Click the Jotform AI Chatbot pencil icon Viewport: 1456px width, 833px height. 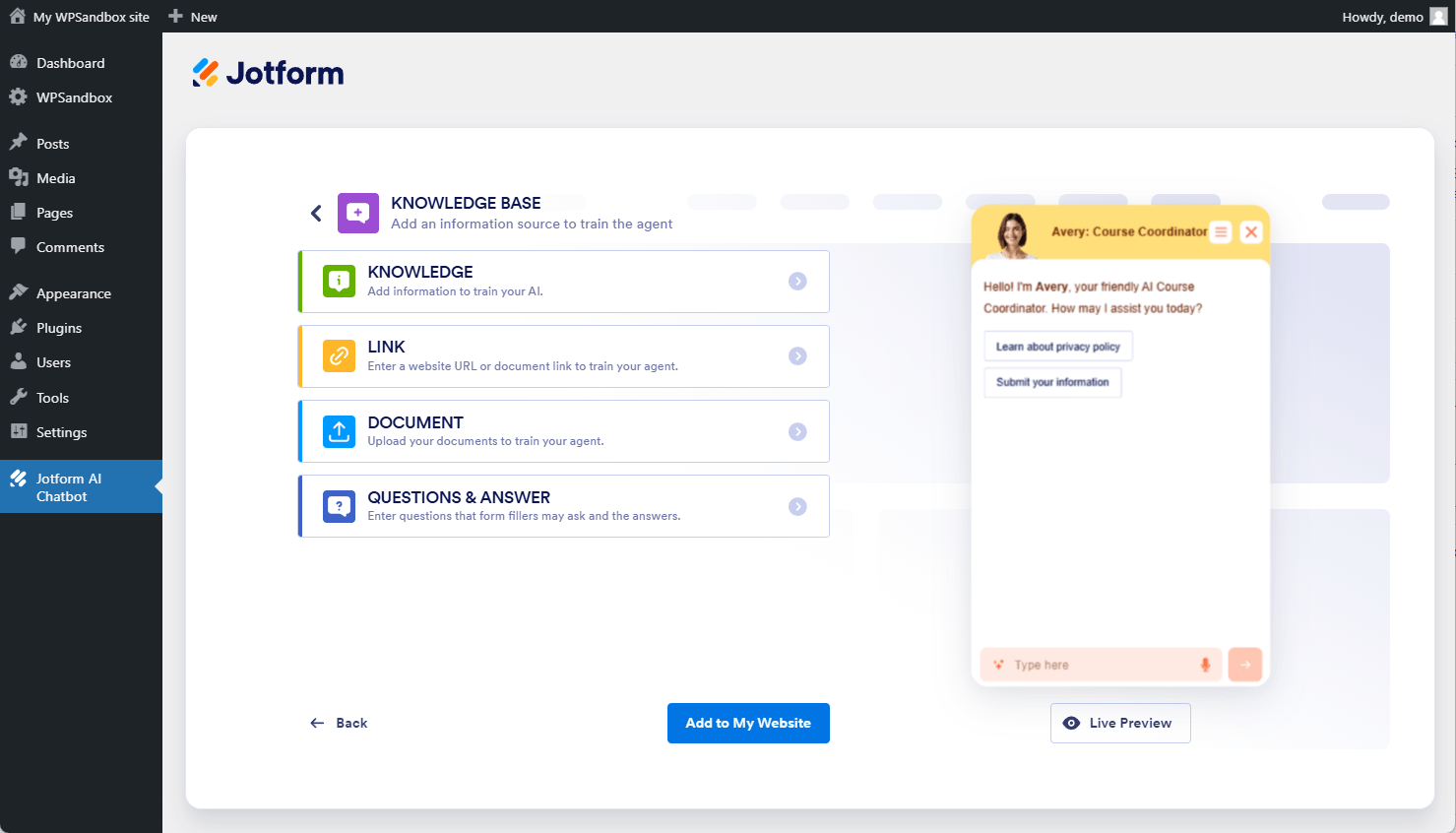coord(19,479)
